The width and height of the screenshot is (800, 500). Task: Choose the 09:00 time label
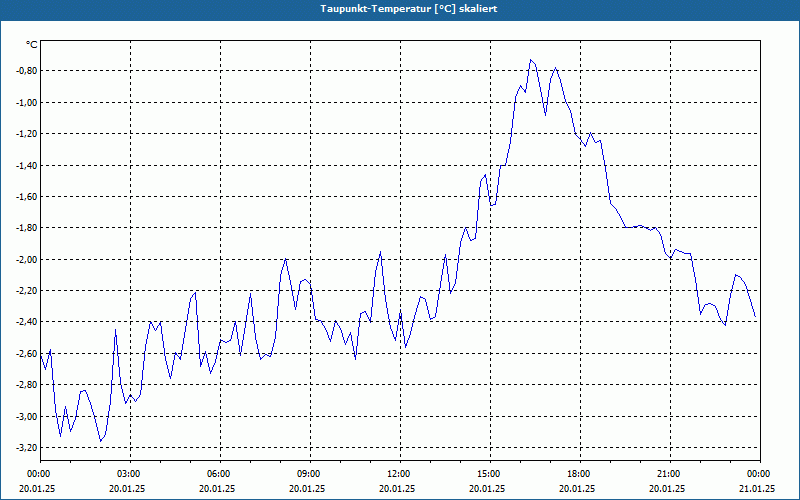(307, 474)
